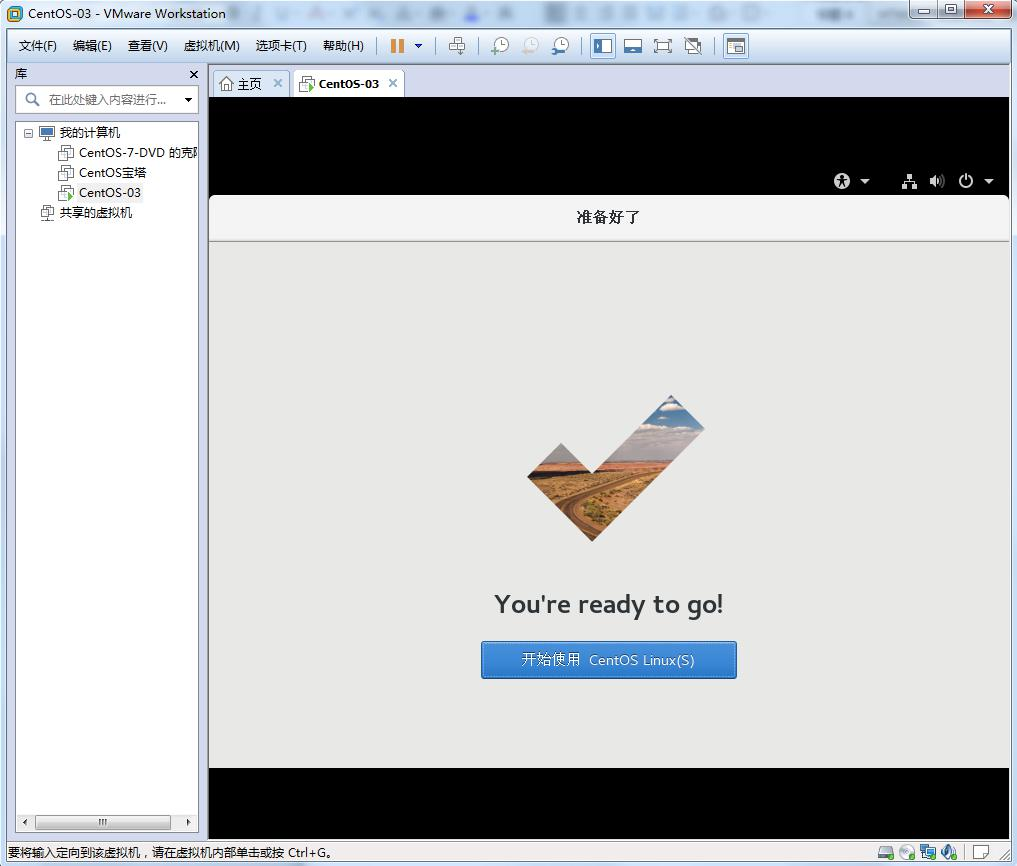Select CentOS-03 in the library tree

110,193
